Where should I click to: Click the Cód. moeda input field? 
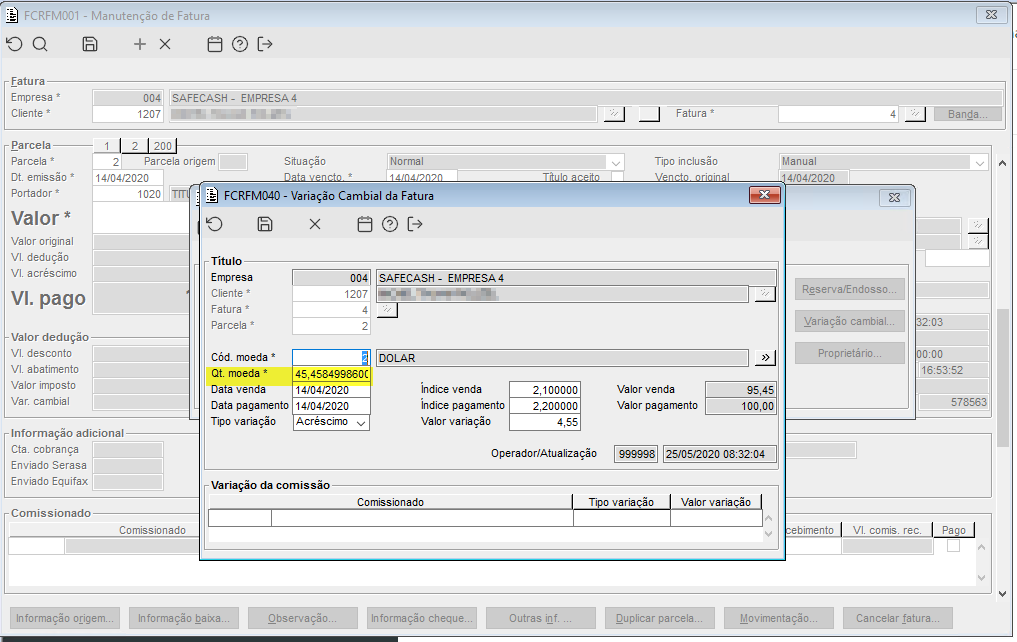pyautogui.click(x=331, y=358)
